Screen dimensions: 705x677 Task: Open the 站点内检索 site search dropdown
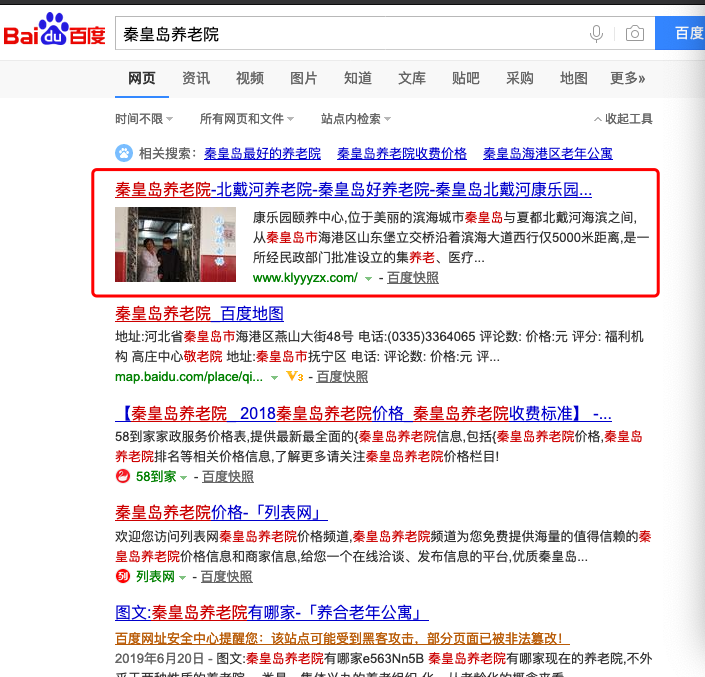[x=356, y=119]
